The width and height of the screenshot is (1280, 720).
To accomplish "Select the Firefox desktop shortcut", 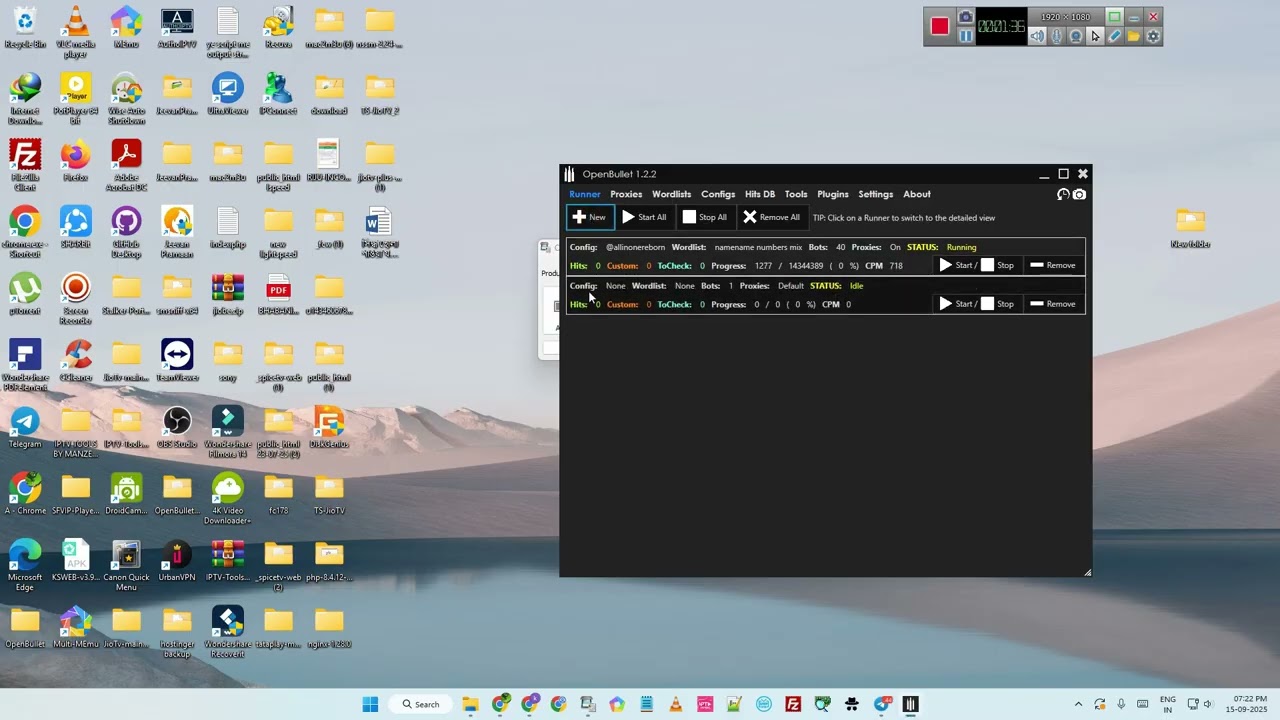I will pos(75,161).
